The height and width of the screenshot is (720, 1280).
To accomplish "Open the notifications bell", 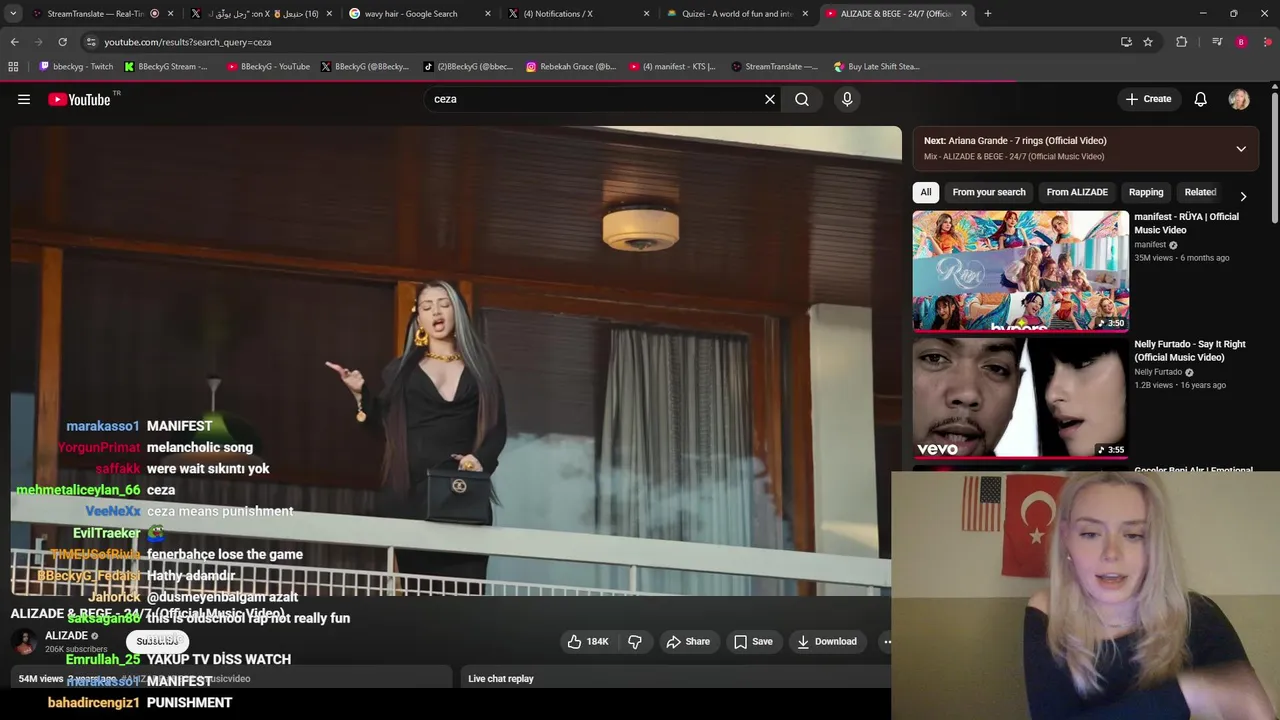I will coord(1201,99).
